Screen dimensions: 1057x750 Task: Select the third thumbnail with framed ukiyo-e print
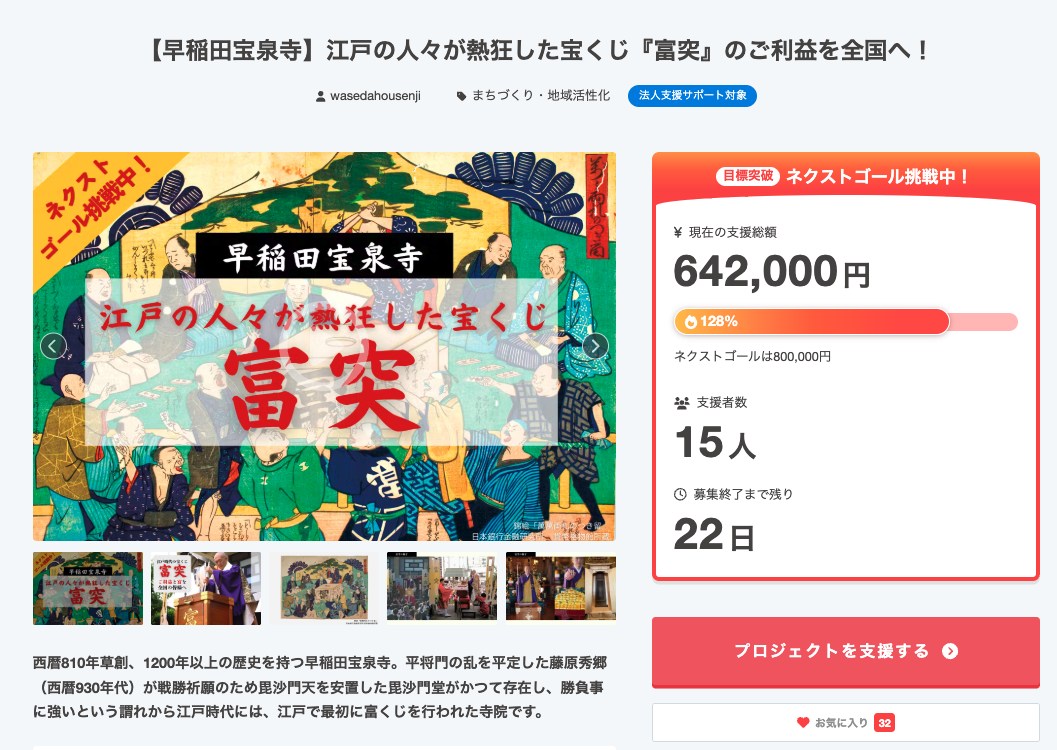pyautogui.click(x=324, y=588)
